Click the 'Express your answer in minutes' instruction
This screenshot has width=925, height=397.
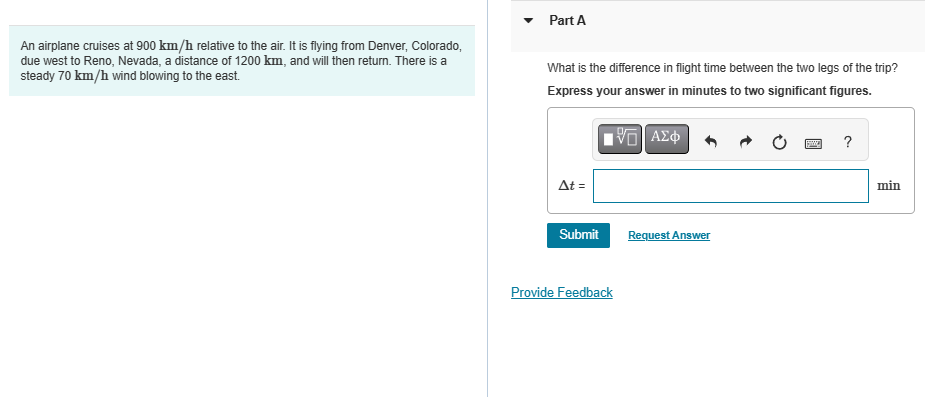709,91
